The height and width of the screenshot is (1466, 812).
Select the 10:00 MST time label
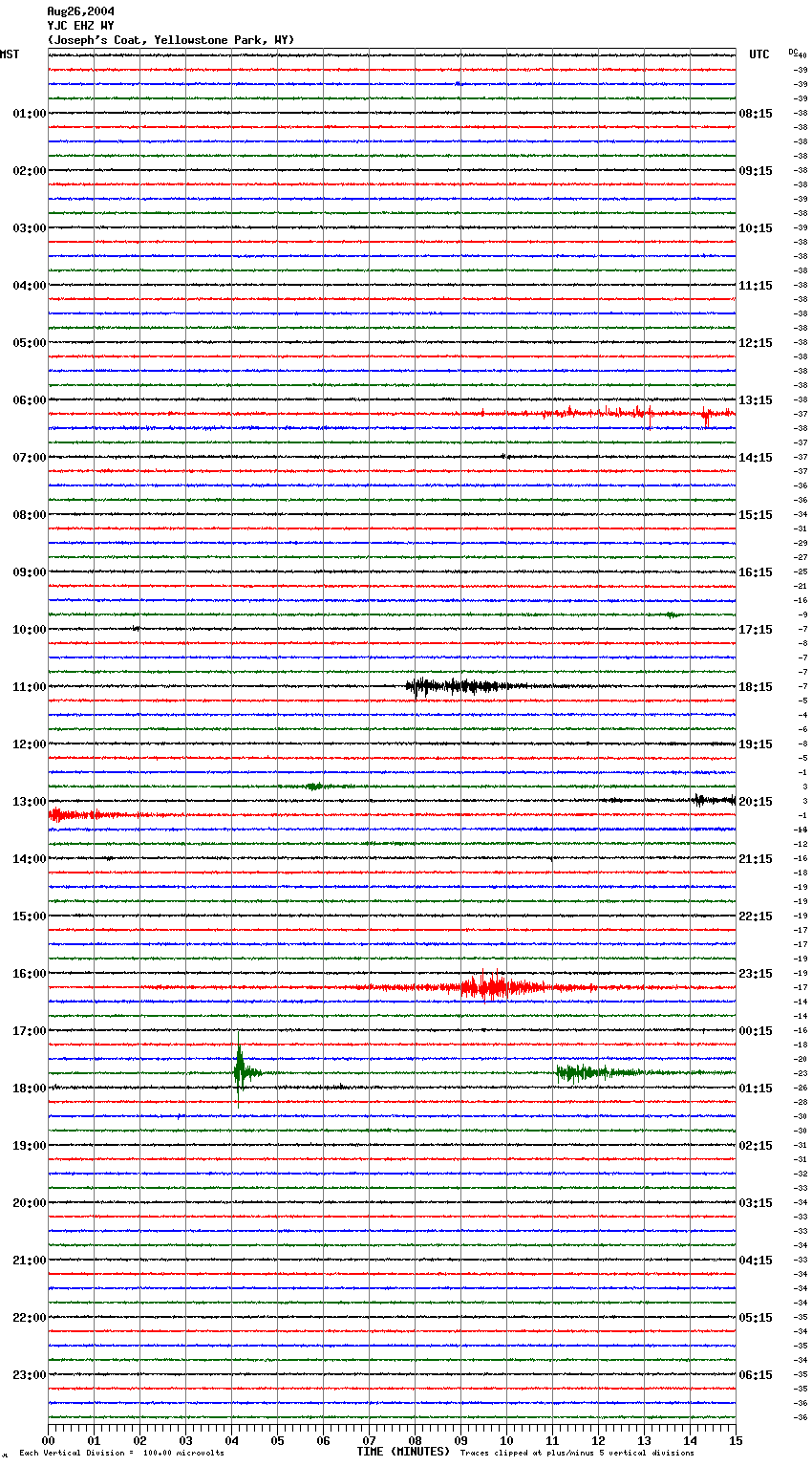(29, 630)
